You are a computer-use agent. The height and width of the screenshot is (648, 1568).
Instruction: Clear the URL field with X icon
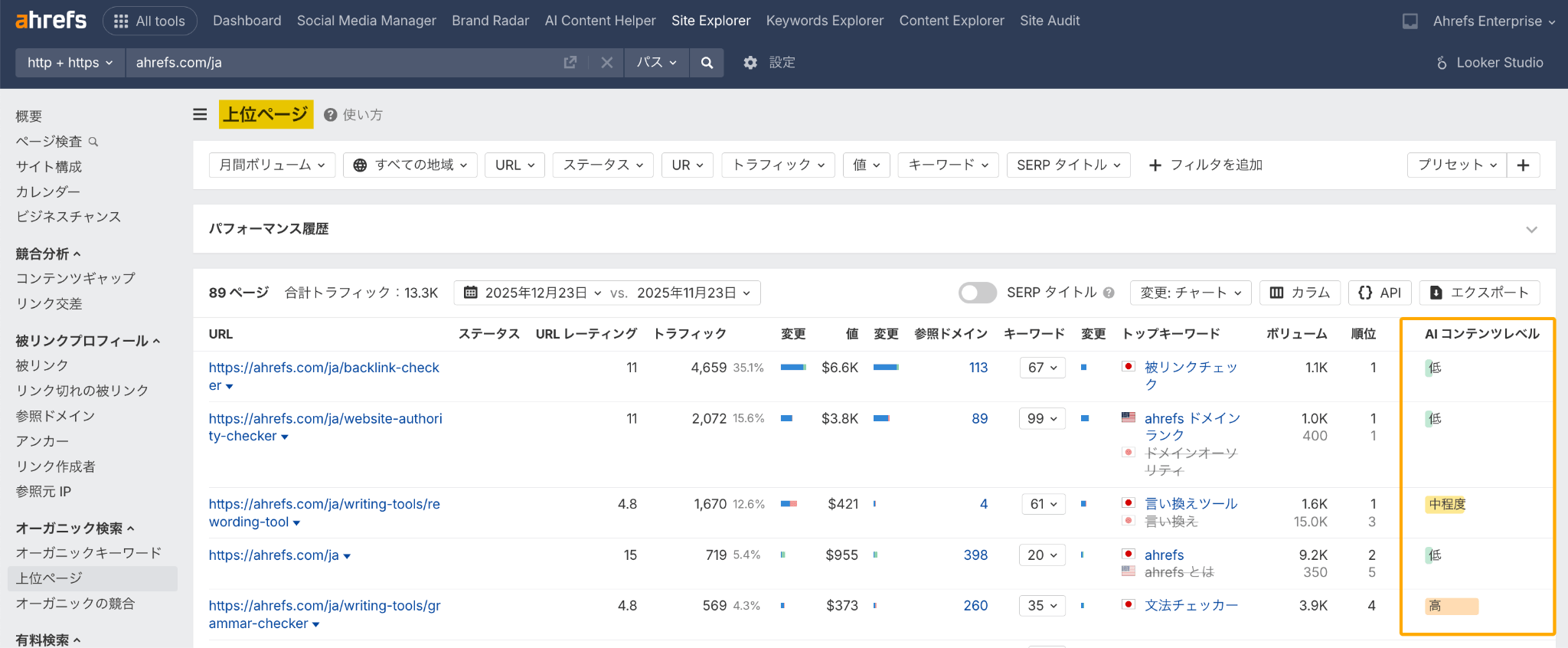606,63
